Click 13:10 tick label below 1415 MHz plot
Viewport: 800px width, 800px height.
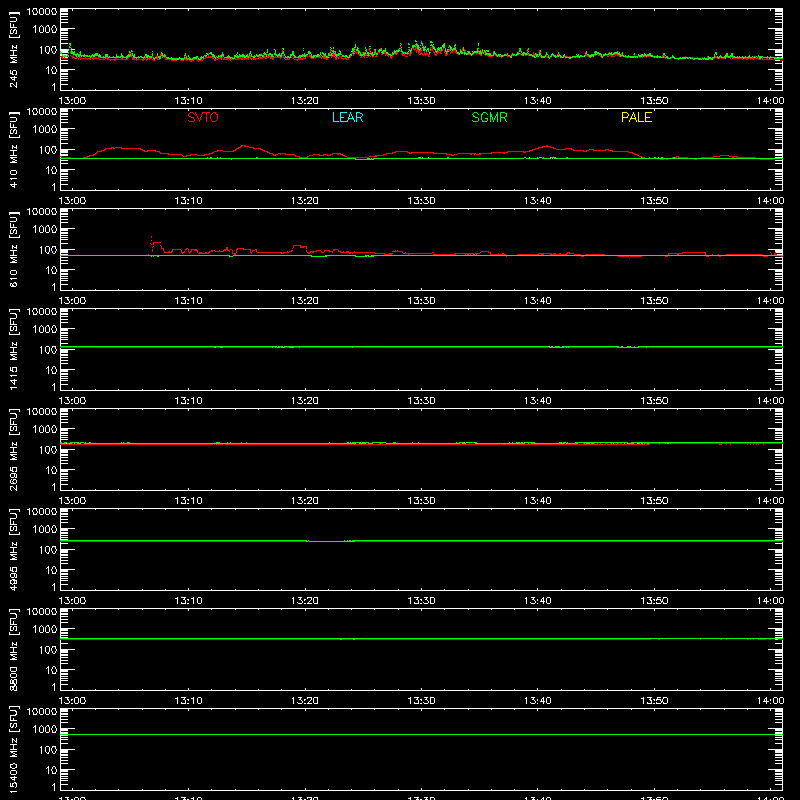click(x=188, y=401)
